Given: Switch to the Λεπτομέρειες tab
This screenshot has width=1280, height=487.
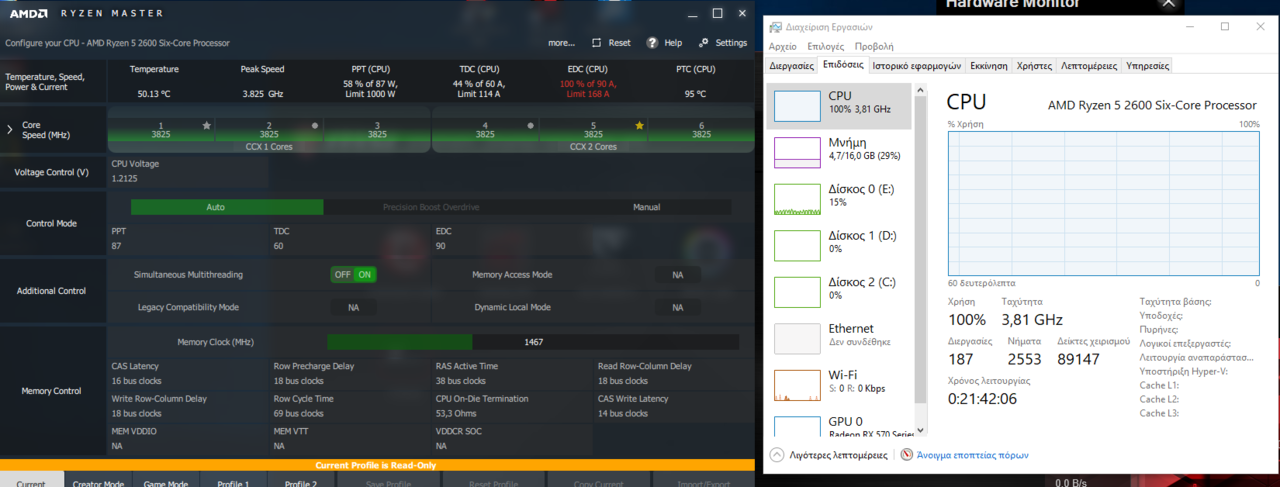Looking at the screenshot, I should coord(1089,65).
